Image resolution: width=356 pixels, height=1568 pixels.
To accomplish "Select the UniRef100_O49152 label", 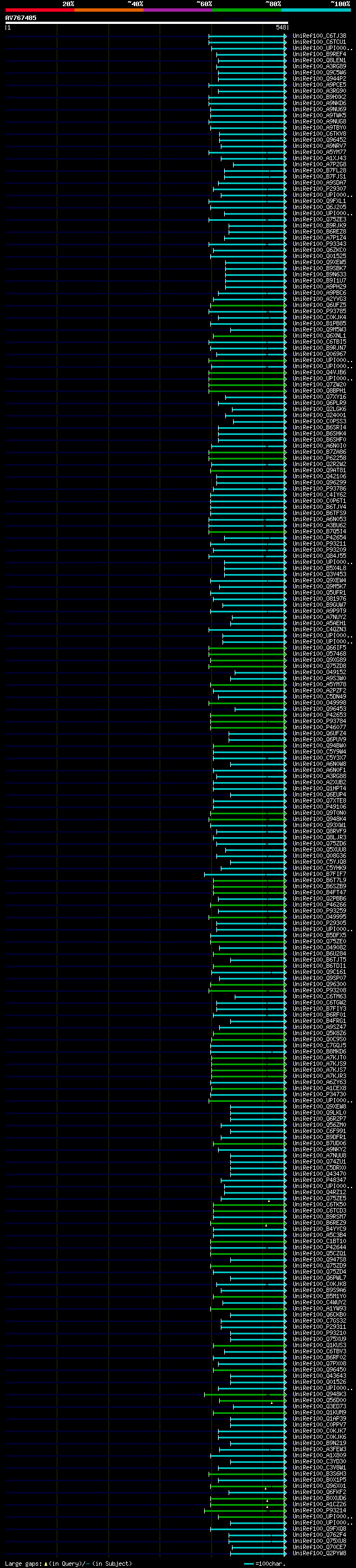I will tap(319, 672).
